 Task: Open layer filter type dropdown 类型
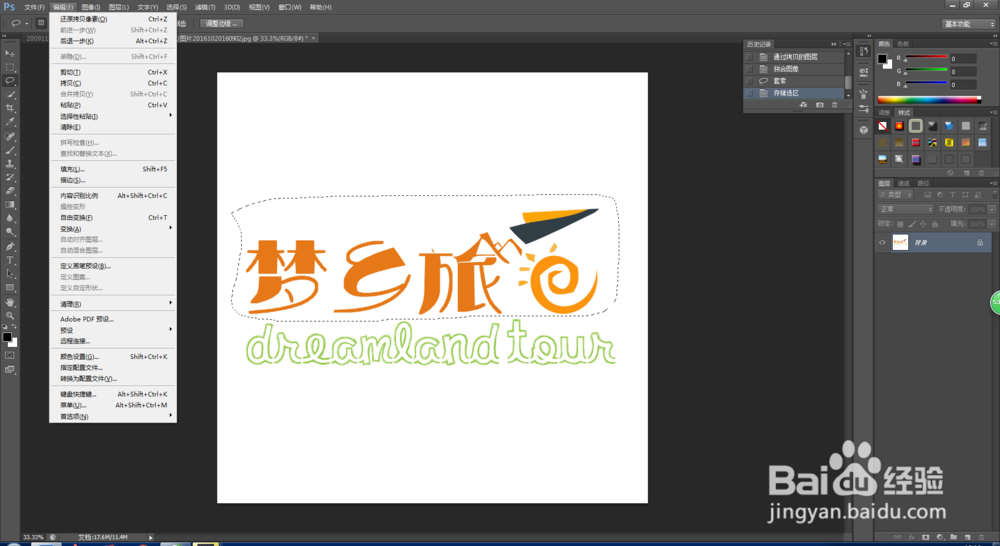896,195
